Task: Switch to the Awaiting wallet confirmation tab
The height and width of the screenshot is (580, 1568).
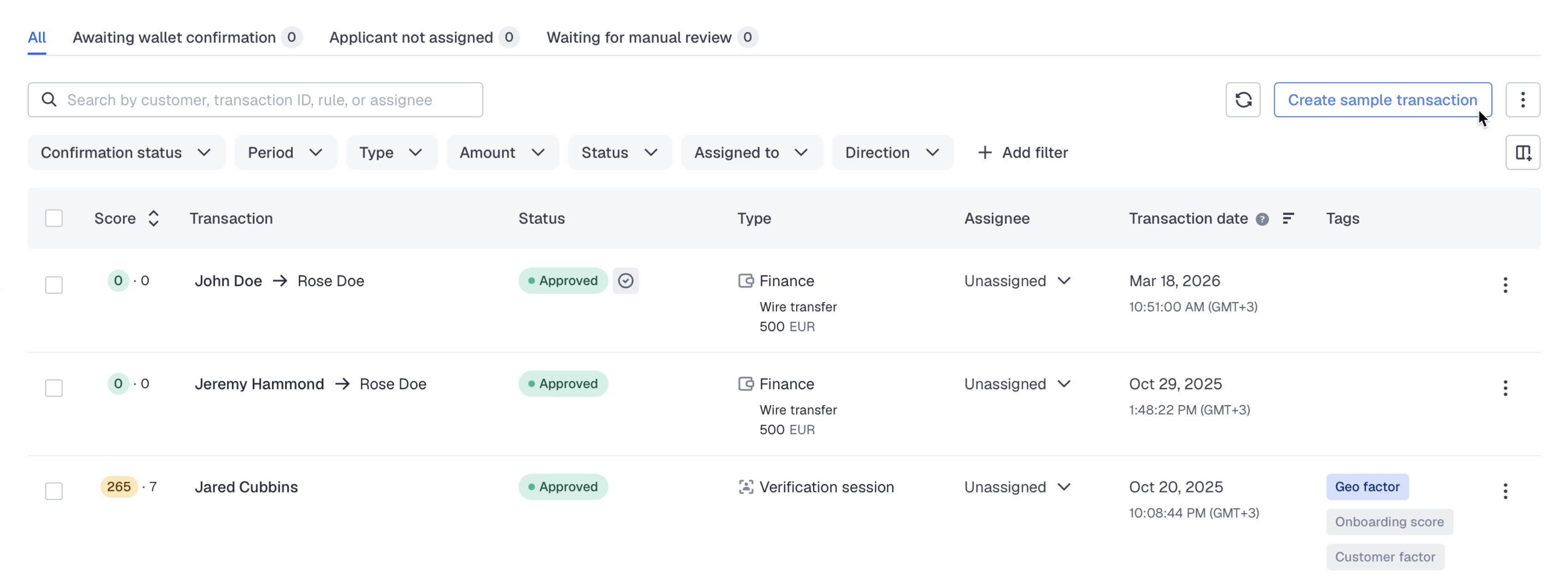Action: coord(174,38)
